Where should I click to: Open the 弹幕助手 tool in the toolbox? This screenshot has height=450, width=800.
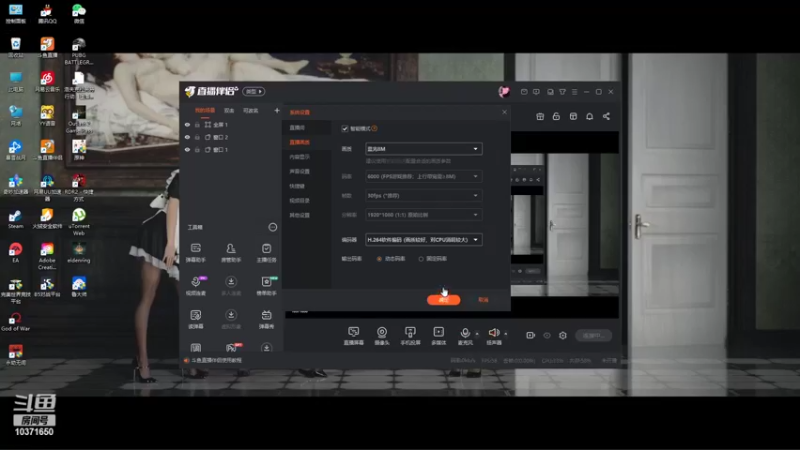click(x=195, y=252)
